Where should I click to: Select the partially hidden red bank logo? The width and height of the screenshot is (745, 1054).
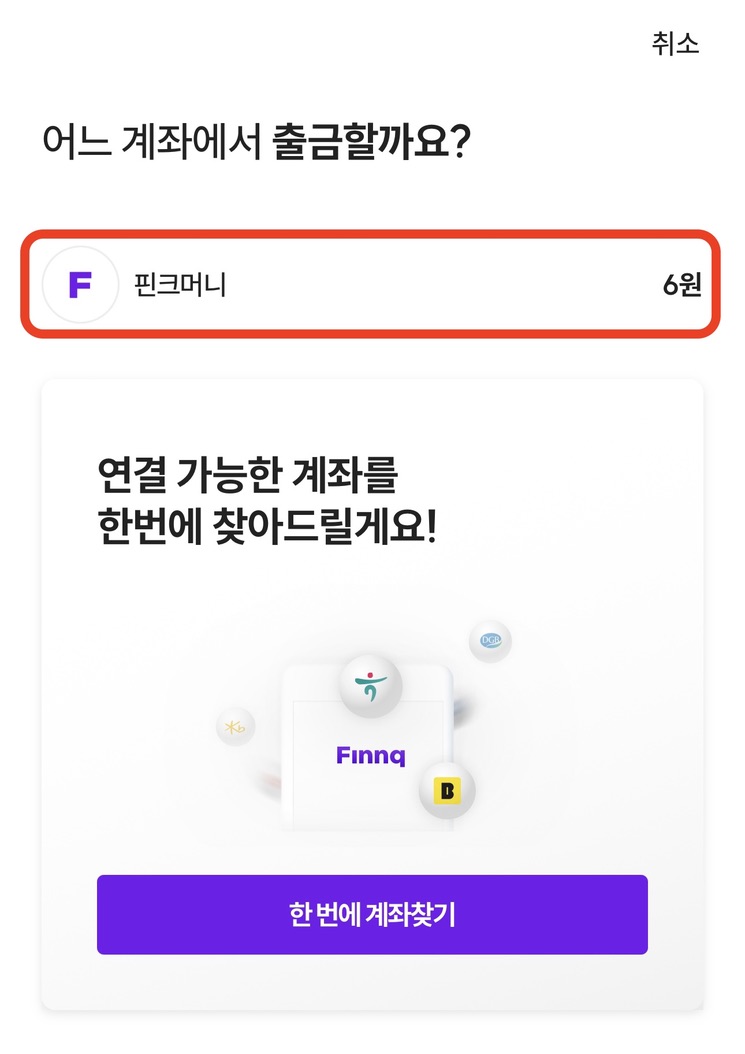(264, 785)
